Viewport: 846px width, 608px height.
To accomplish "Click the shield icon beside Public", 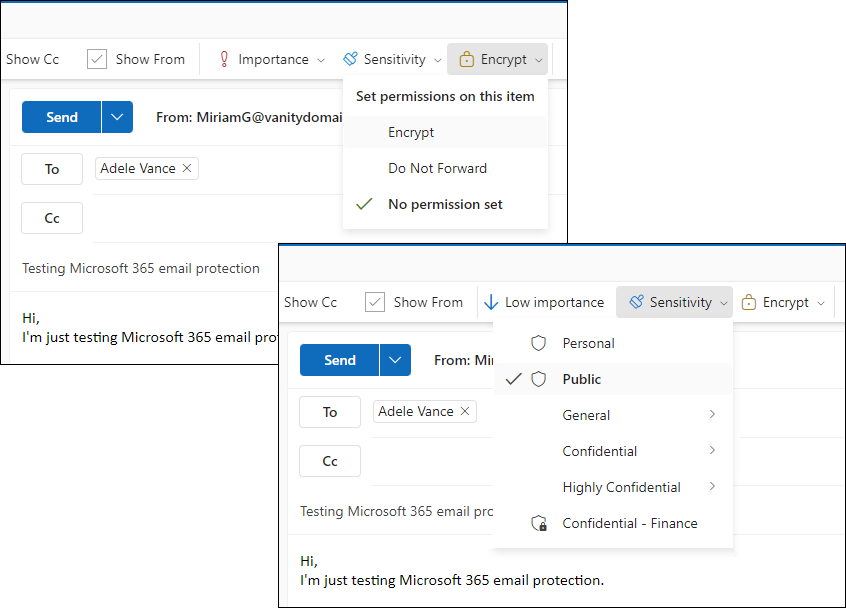I will [x=538, y=379].
